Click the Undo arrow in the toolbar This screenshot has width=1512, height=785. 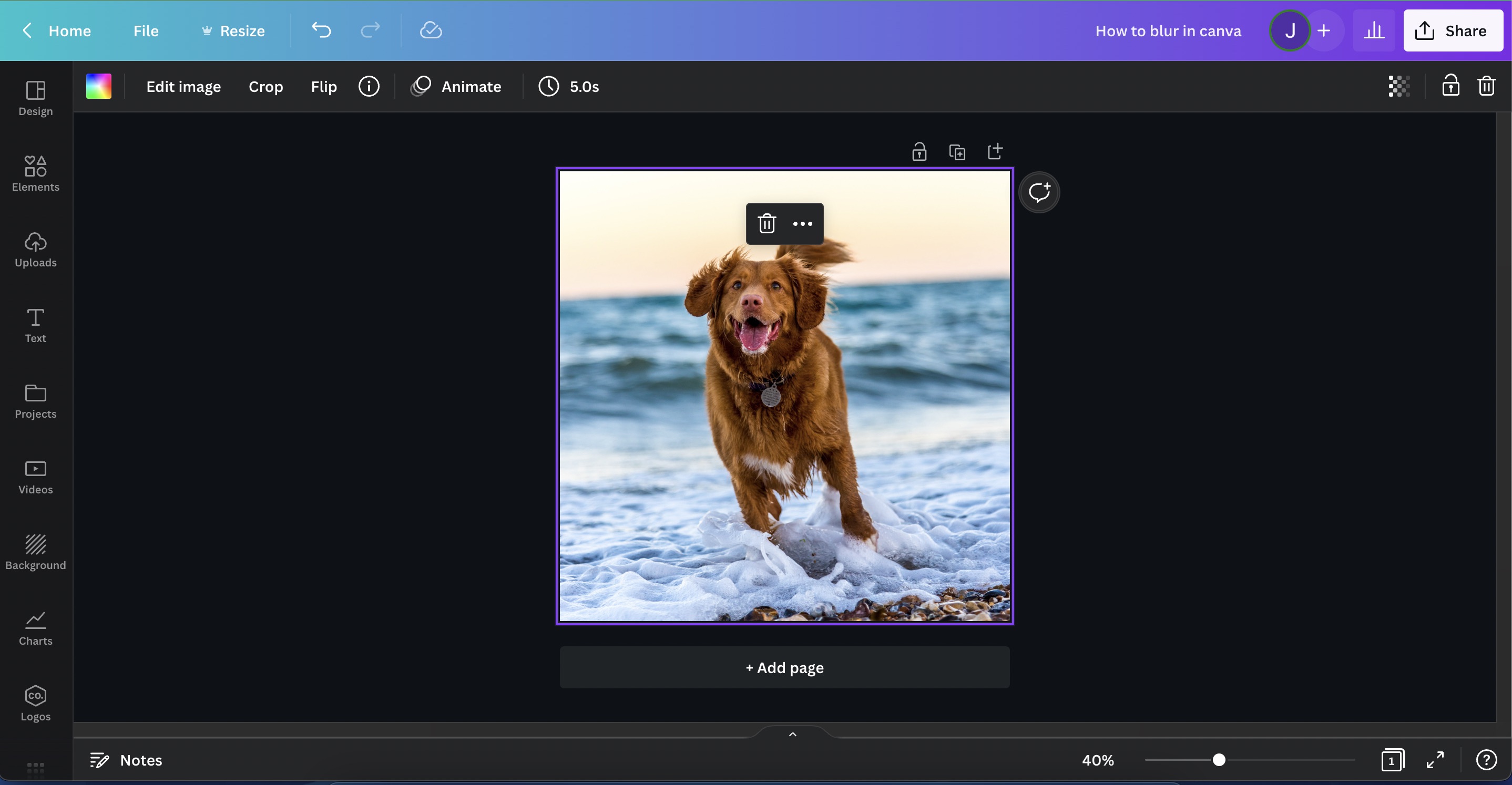point(321,30)
